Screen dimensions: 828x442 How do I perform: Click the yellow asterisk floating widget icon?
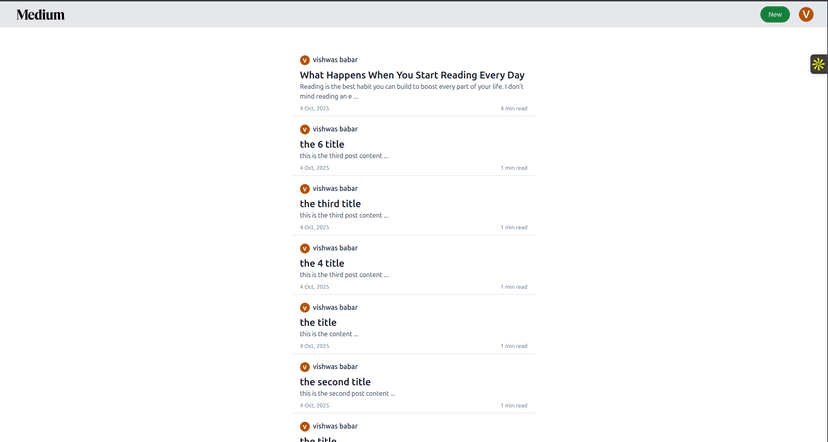point(818,64)
